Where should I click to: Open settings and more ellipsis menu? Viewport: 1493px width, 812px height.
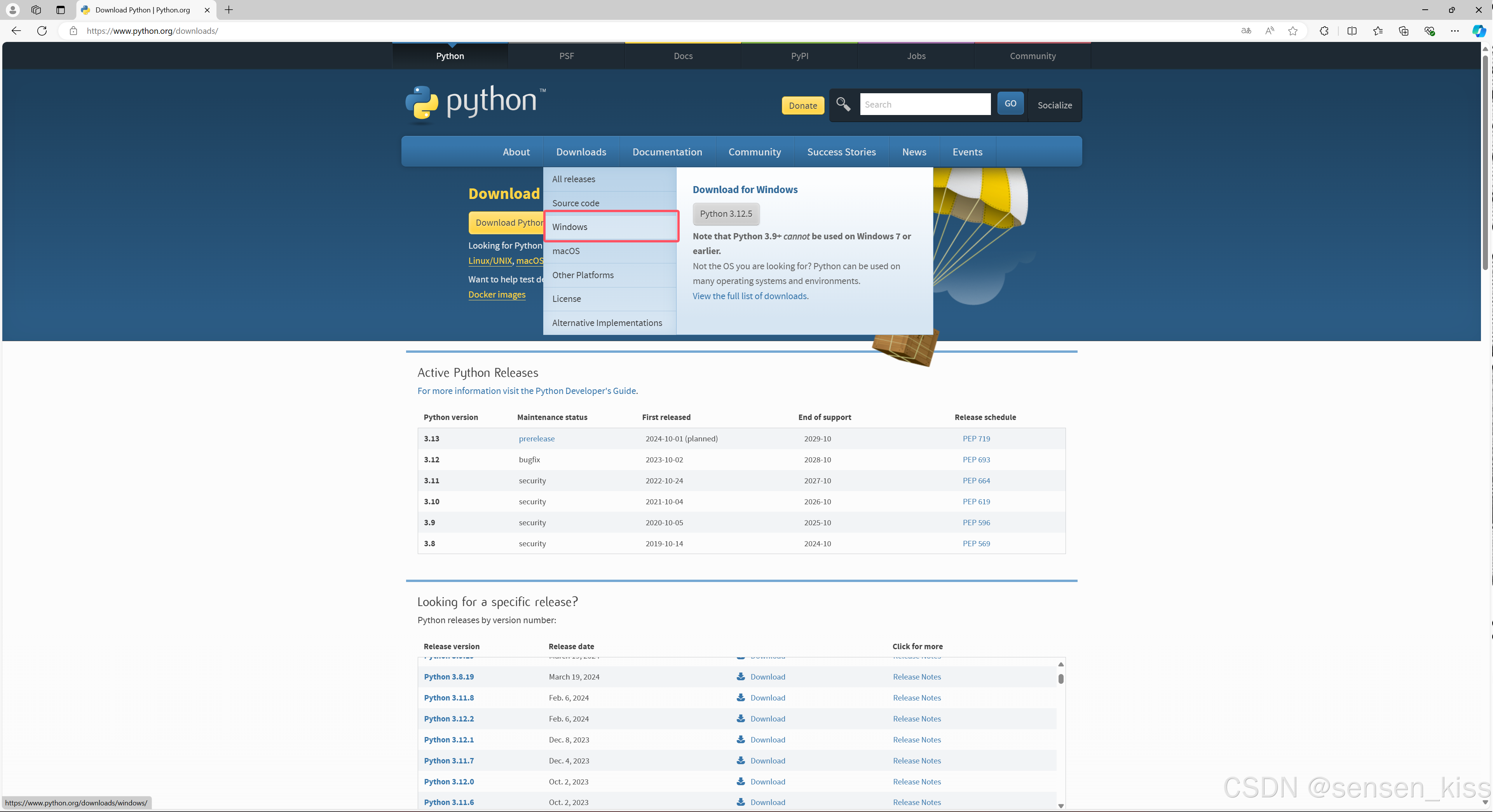[1455, 31]
